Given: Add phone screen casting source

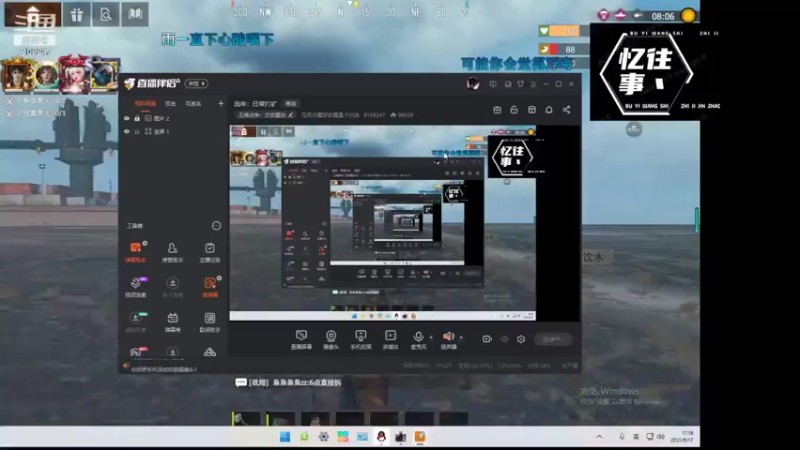Looking at the screenshot, I should [x=361, y=339].
